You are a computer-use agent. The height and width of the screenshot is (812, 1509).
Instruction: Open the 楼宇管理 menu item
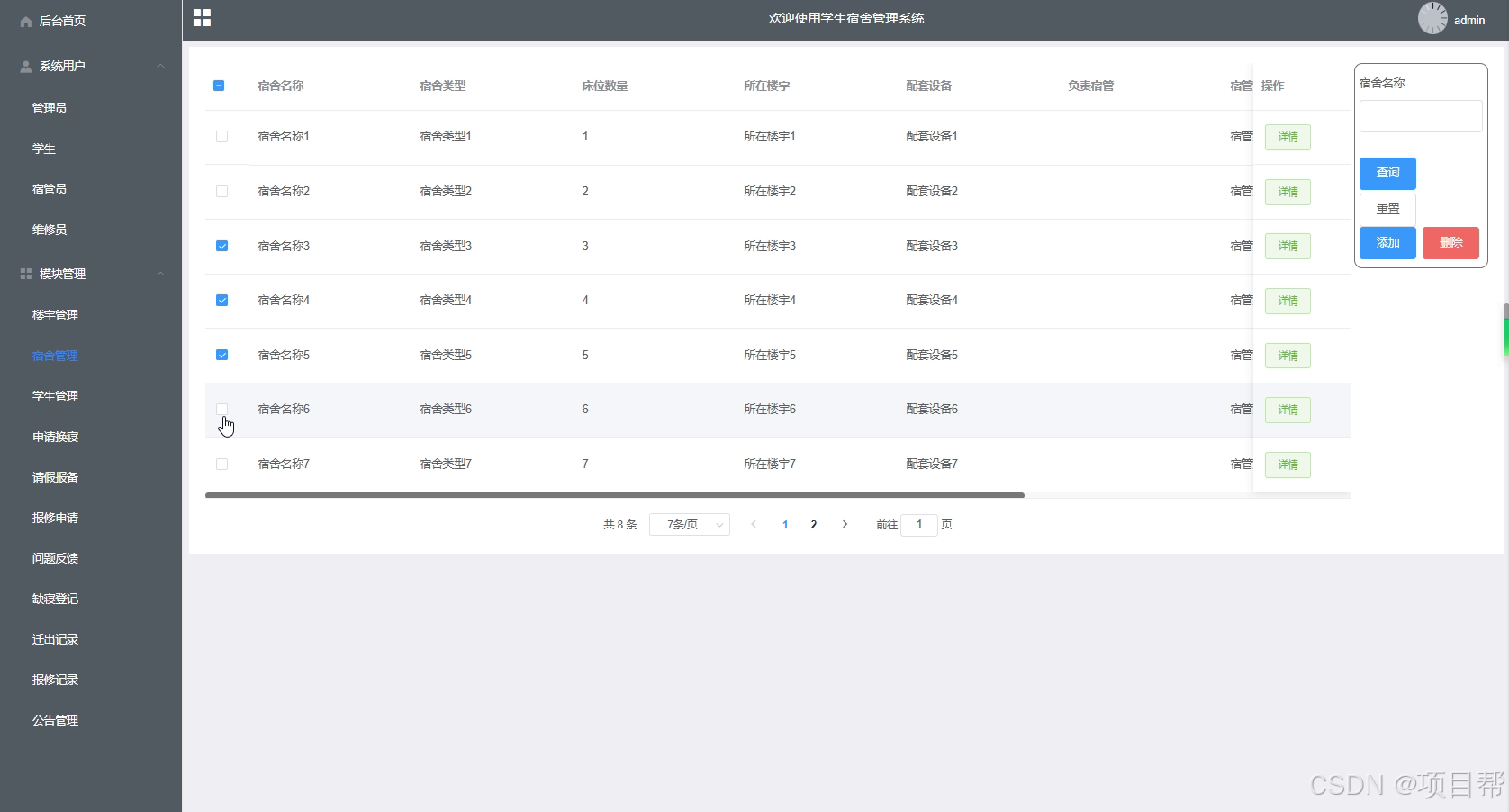coord(55,315)
